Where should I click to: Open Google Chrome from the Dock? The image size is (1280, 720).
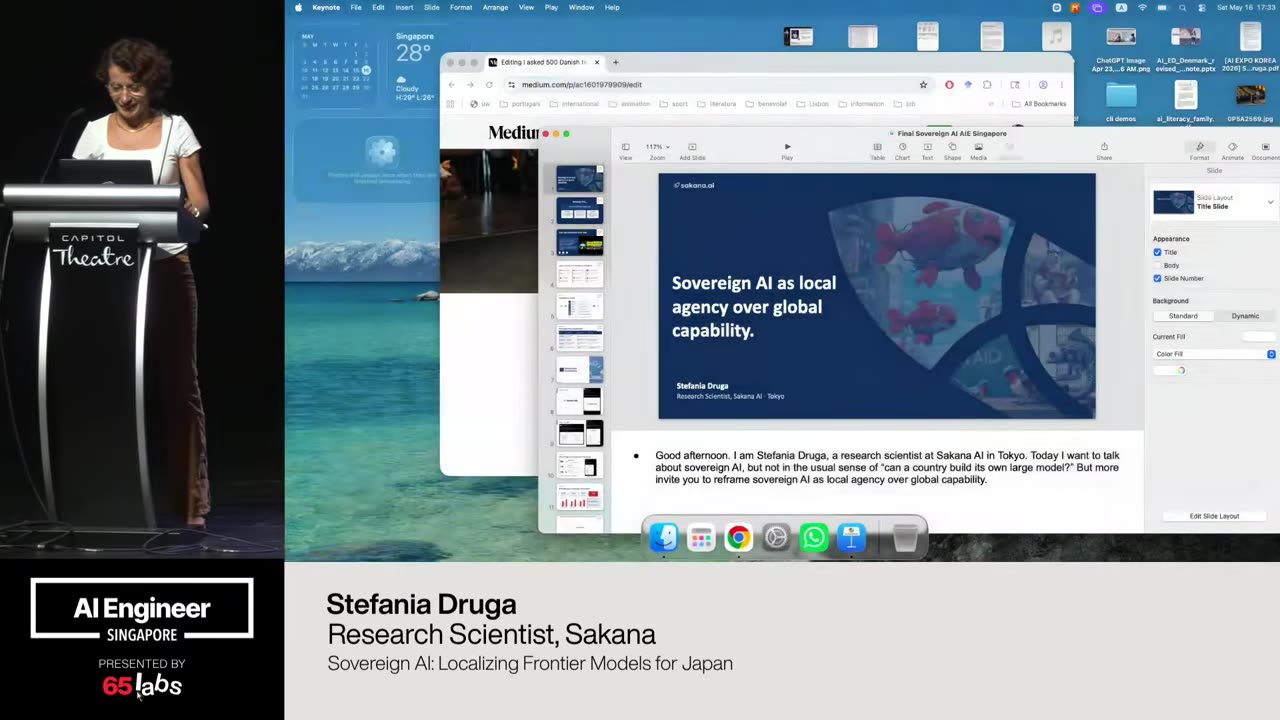tap(738, 538)
